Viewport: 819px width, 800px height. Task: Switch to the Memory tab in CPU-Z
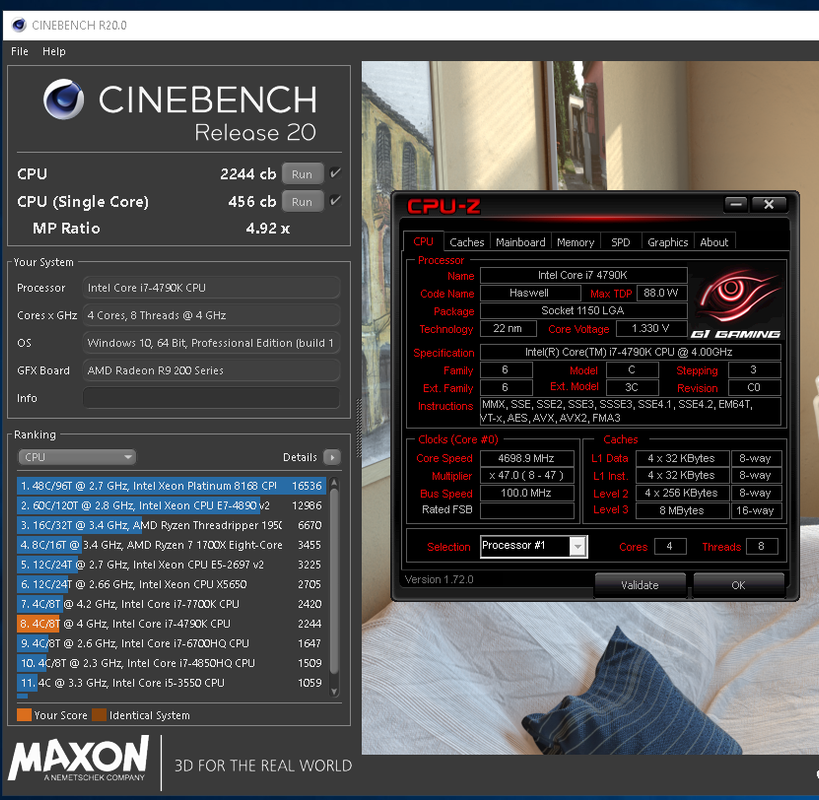pyautogui.click(x=576, y=242)
